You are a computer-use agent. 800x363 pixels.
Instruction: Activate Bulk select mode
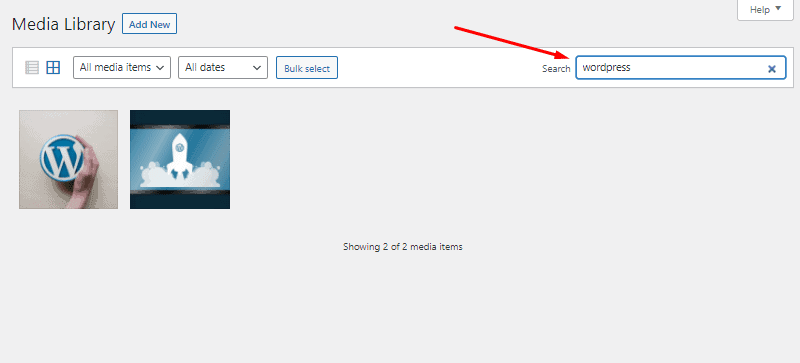pos(307,68)
